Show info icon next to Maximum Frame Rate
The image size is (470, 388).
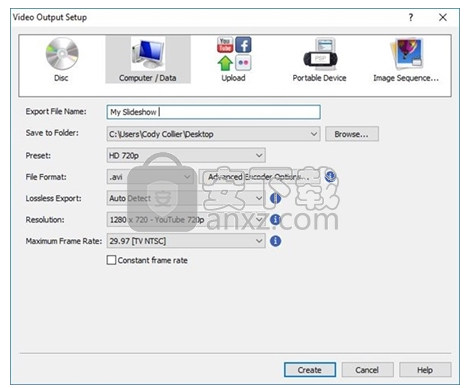(x=275, y=241)
